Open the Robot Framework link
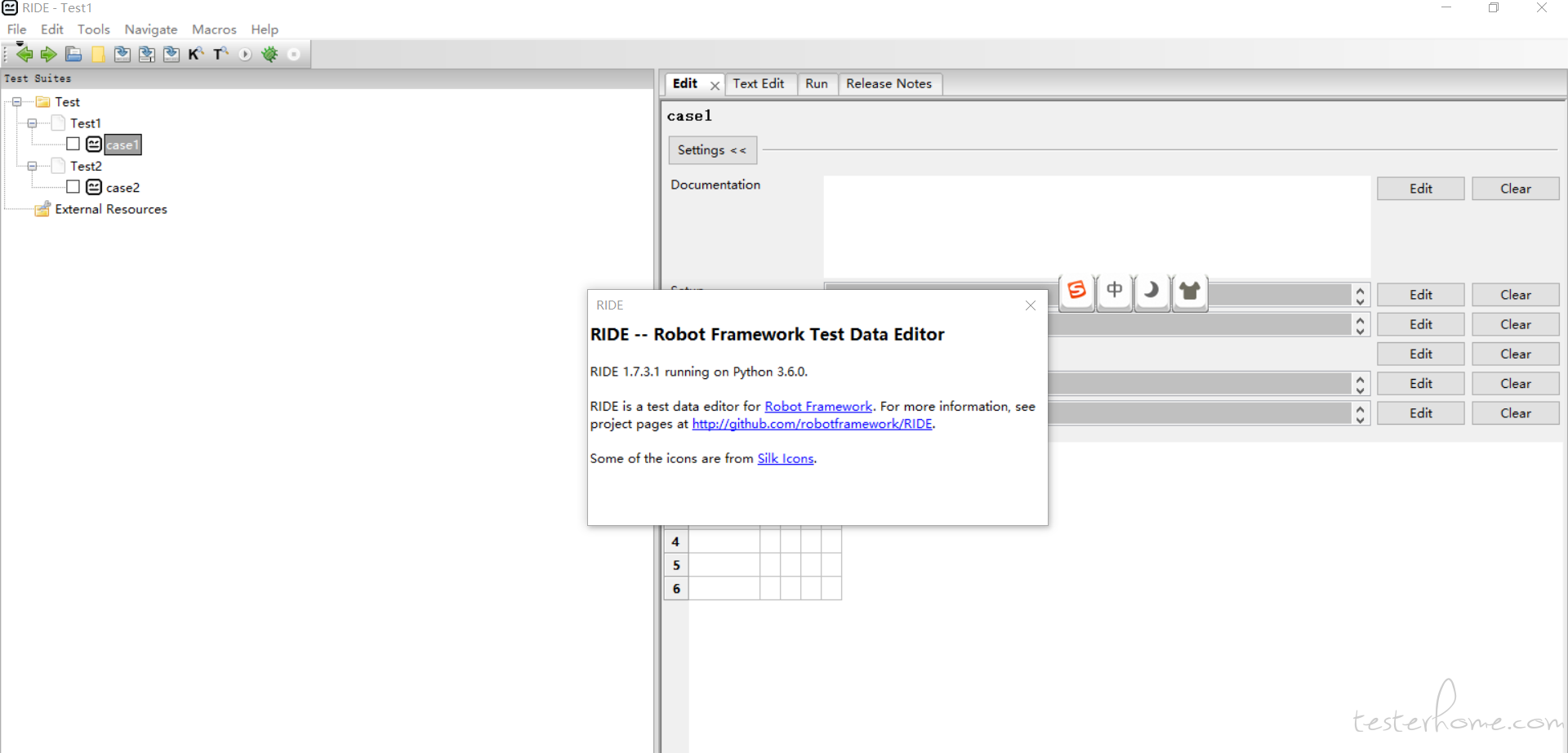Viewport: 1568px width, 753px height. click(x=818, y=407)
